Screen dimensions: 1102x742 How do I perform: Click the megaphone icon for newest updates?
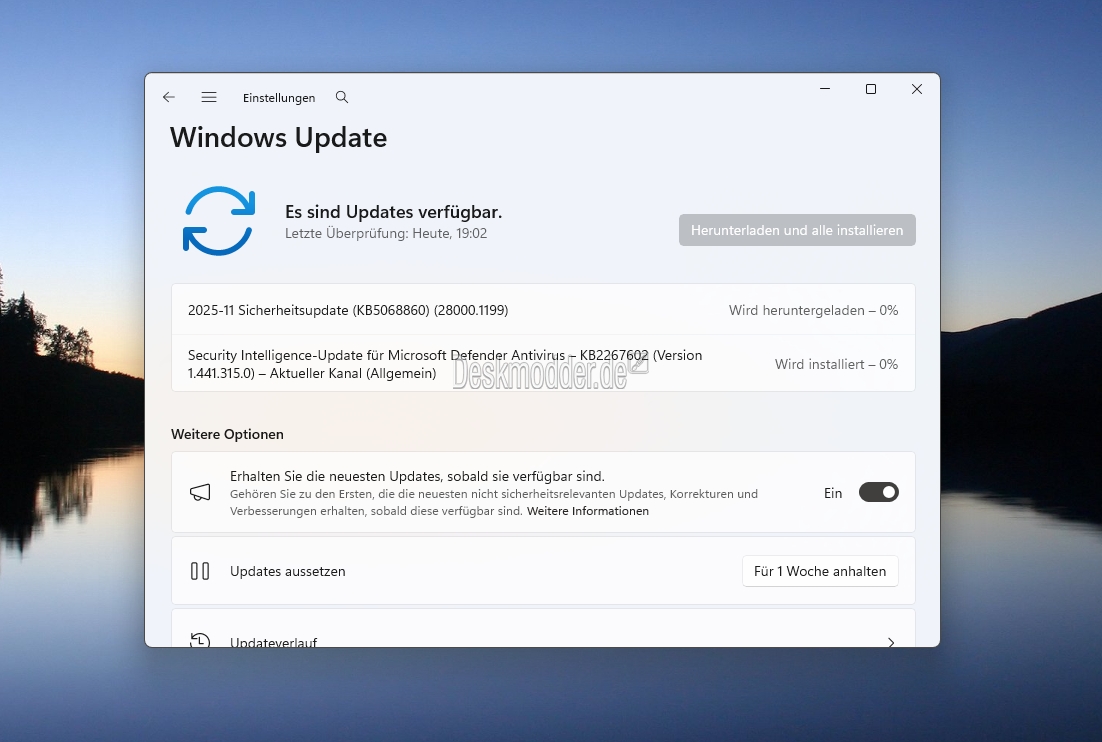[200, 492]
